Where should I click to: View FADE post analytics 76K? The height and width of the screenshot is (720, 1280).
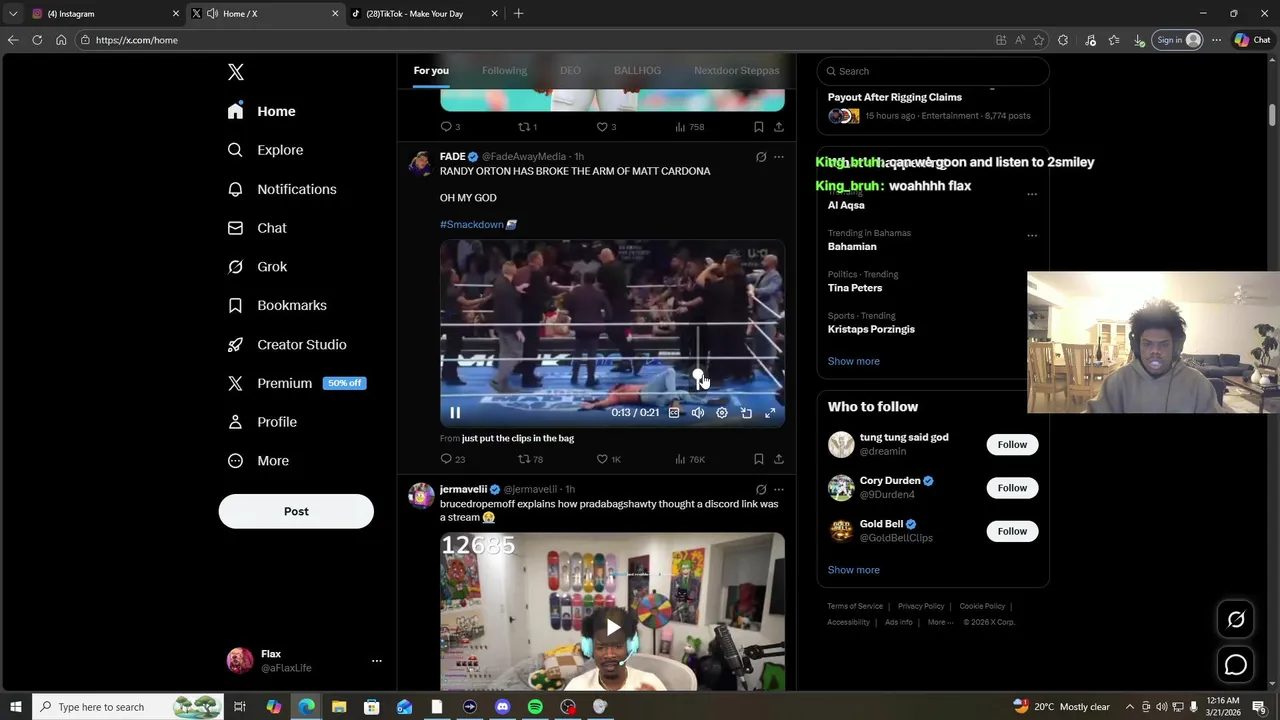(690, 459)
